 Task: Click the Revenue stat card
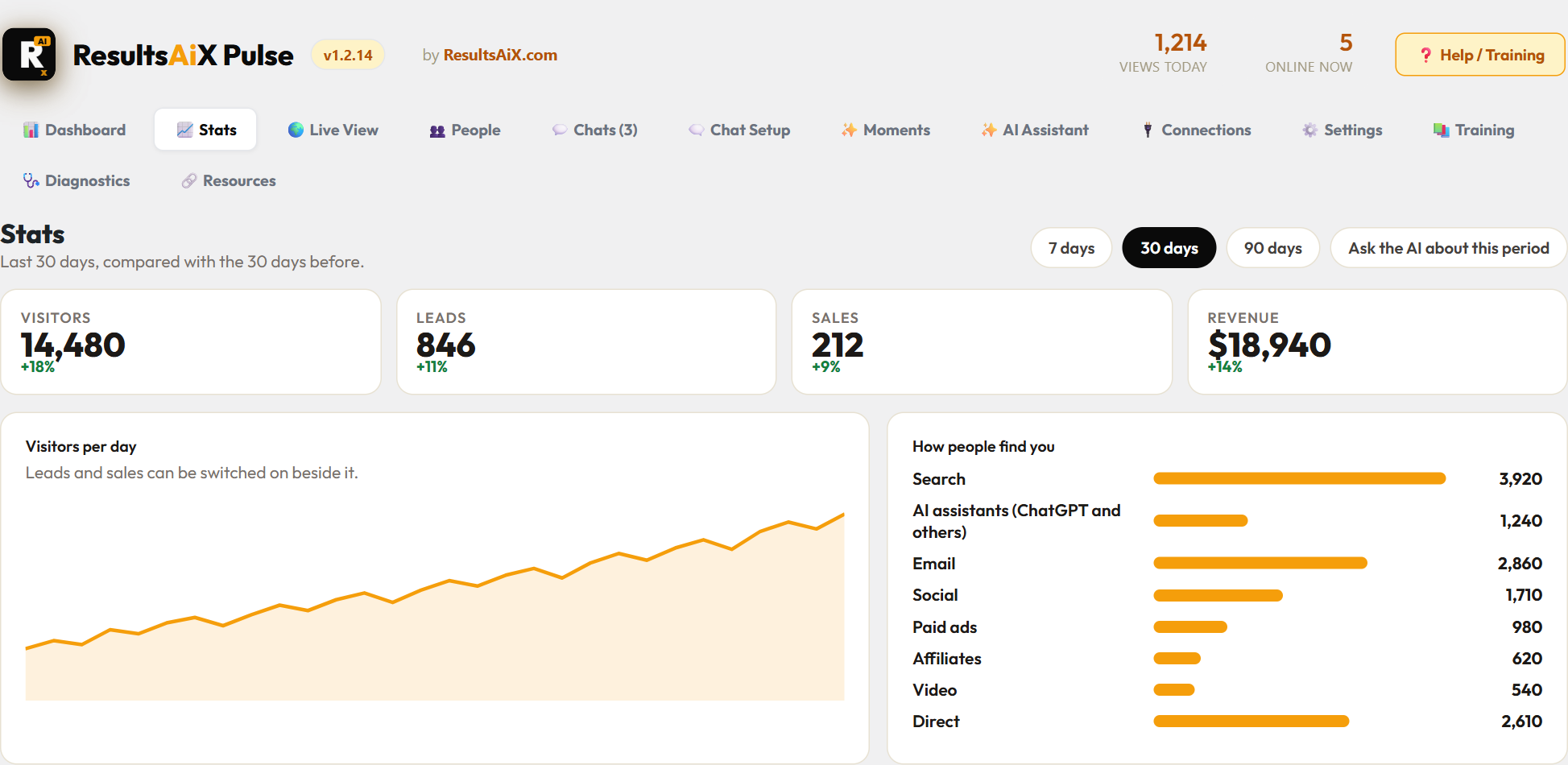1377,342
